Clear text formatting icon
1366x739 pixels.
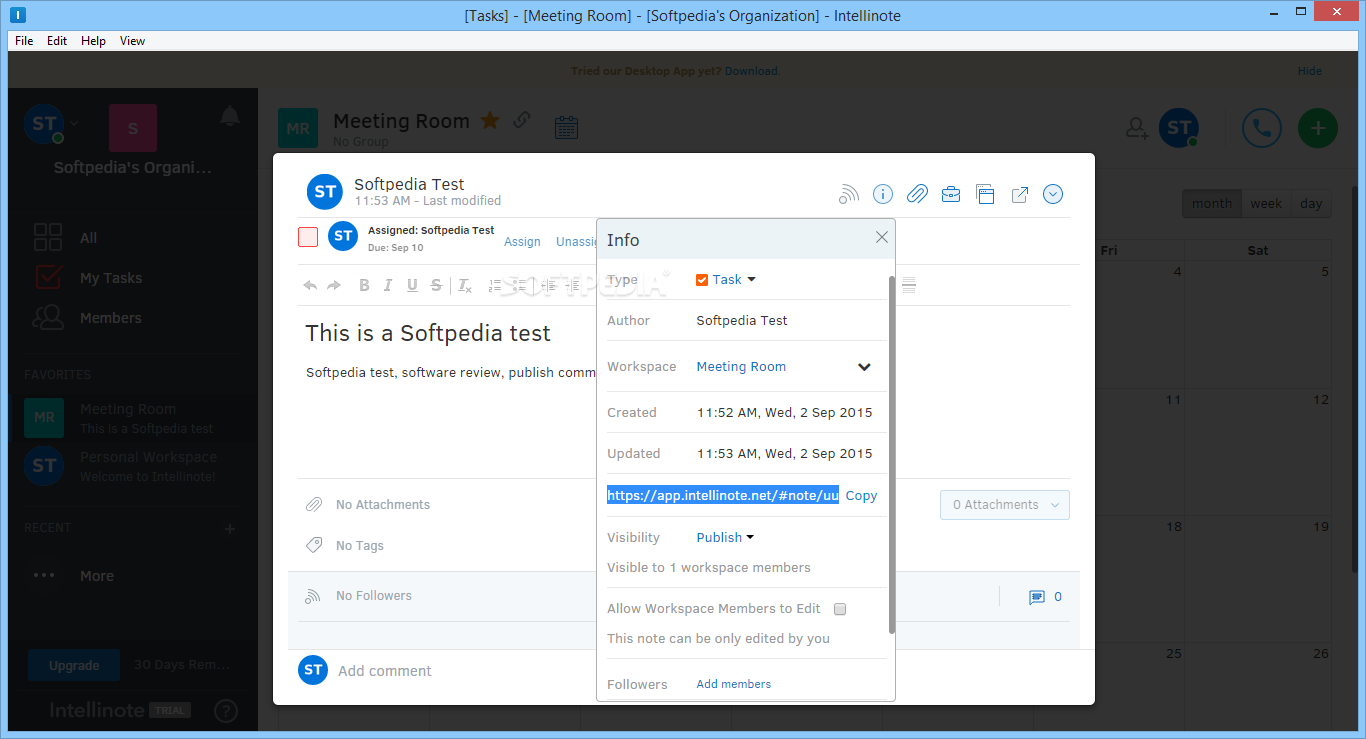click(x=465, y=286)
